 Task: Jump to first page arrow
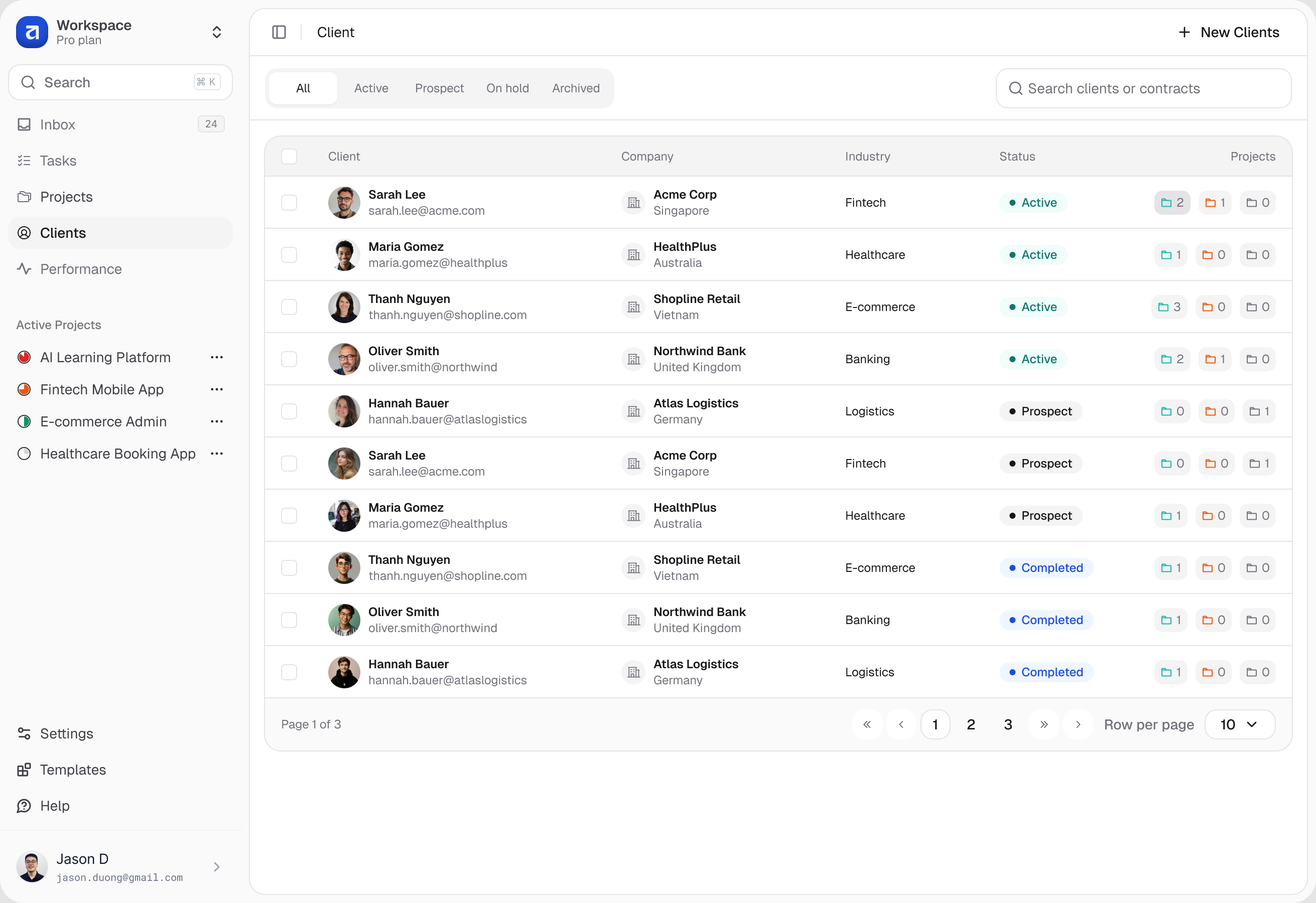tap(867, 724)
